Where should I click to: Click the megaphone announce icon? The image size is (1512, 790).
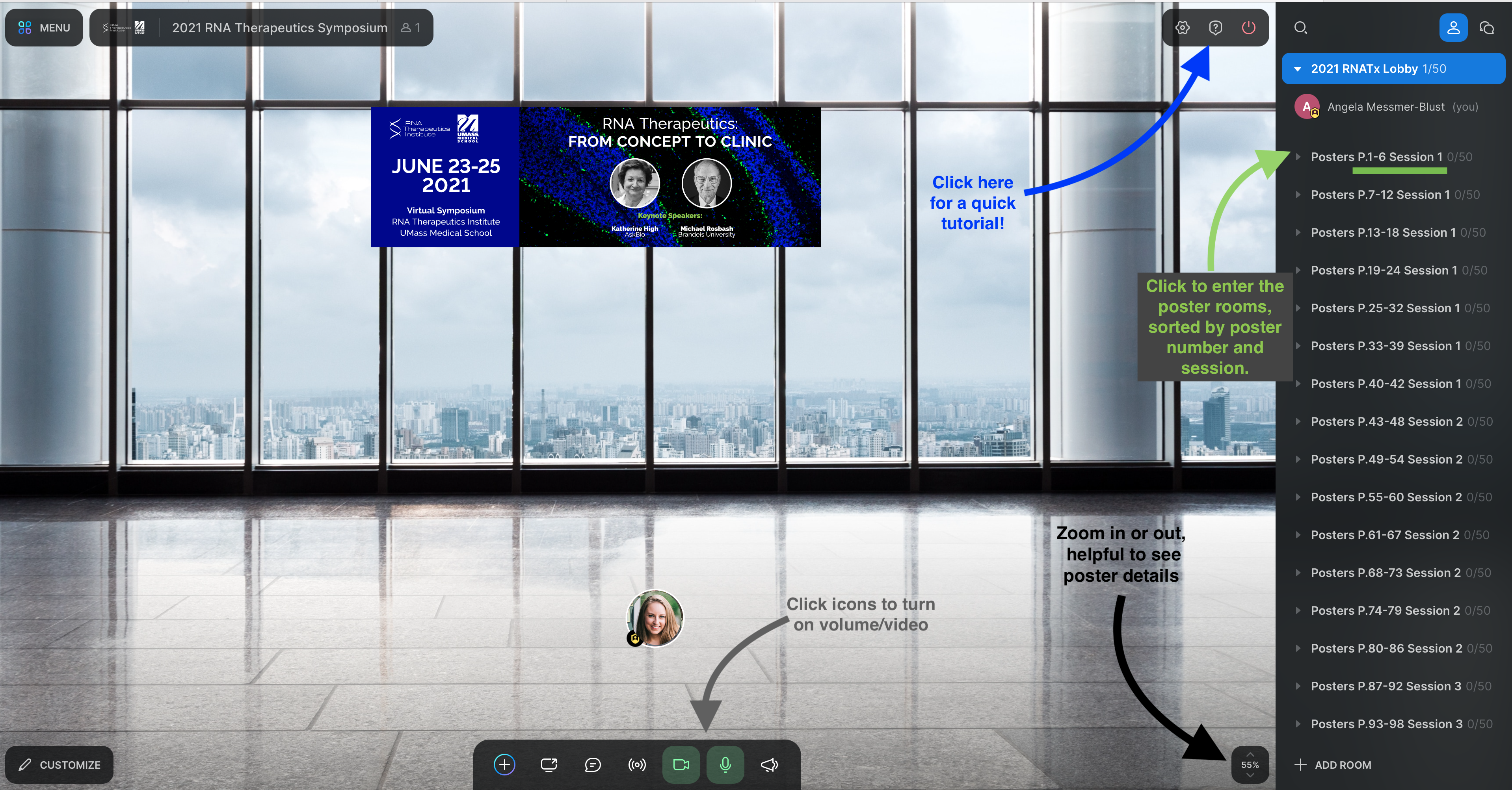[769, 764]
